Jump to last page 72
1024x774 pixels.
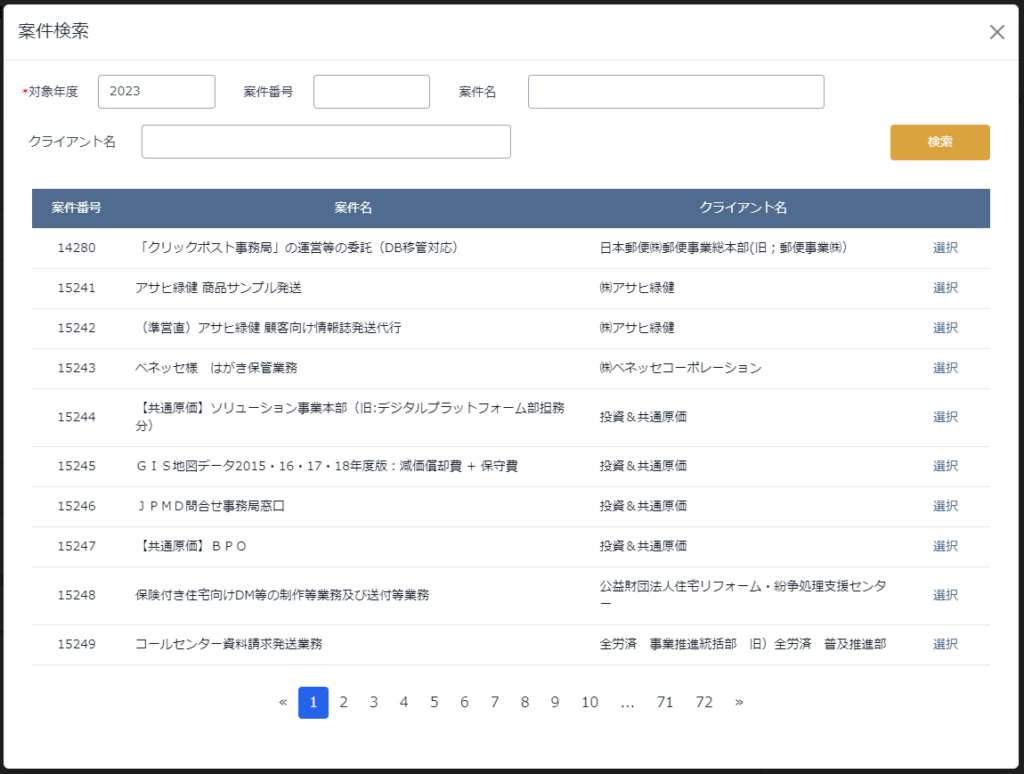pyautogui.click(x=704, y=702)
